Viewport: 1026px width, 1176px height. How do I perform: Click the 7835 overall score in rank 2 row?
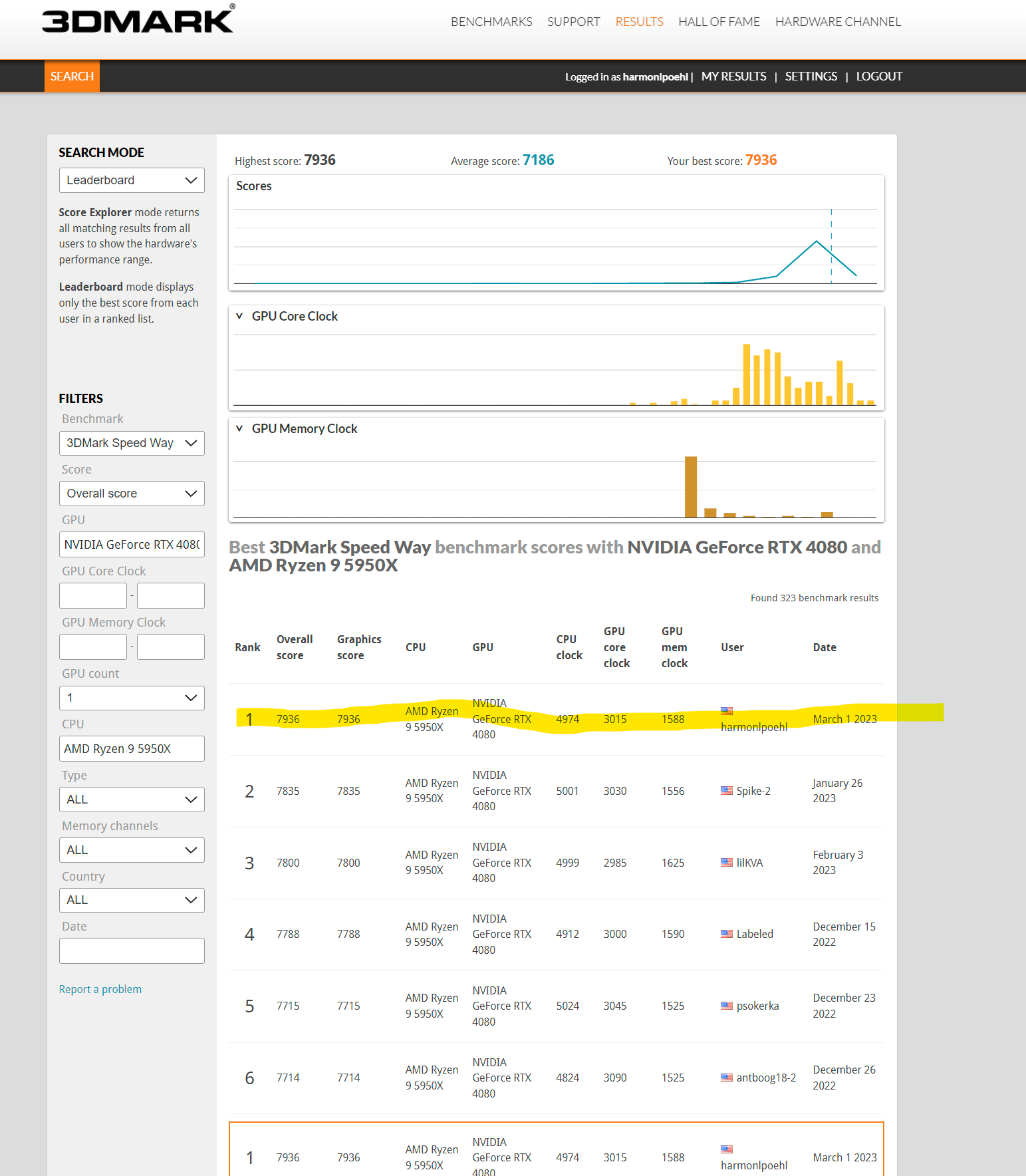pyautogui.click(x=288, y=791)
